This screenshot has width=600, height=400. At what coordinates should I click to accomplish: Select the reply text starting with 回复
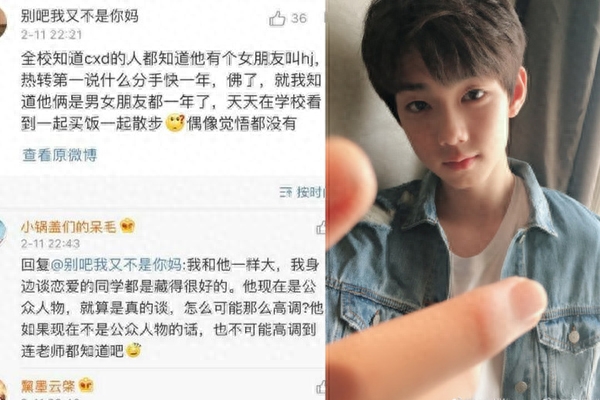pyautogui.click(x=171, y=308)
